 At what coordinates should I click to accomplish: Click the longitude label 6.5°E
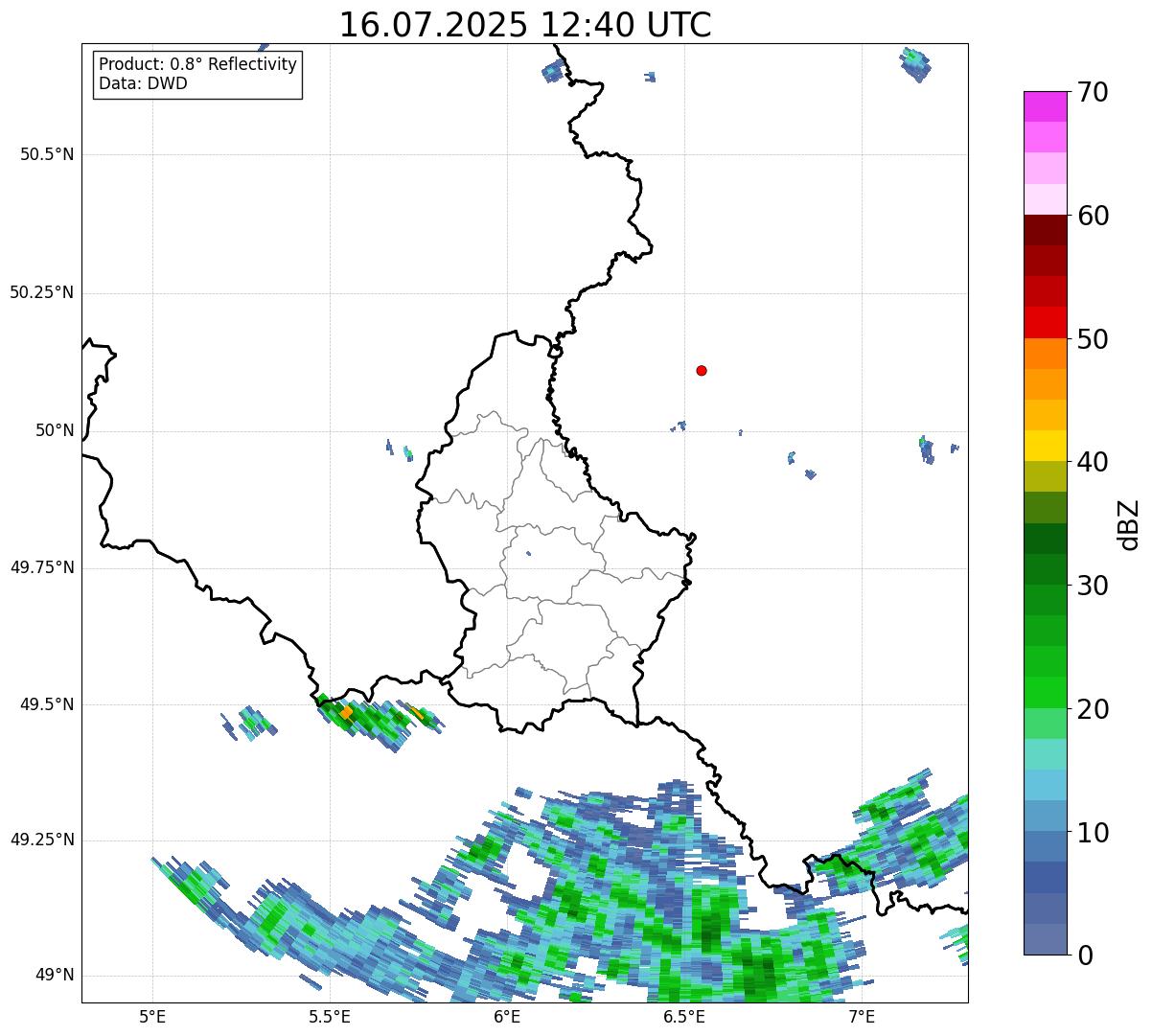coord(684,1016)
